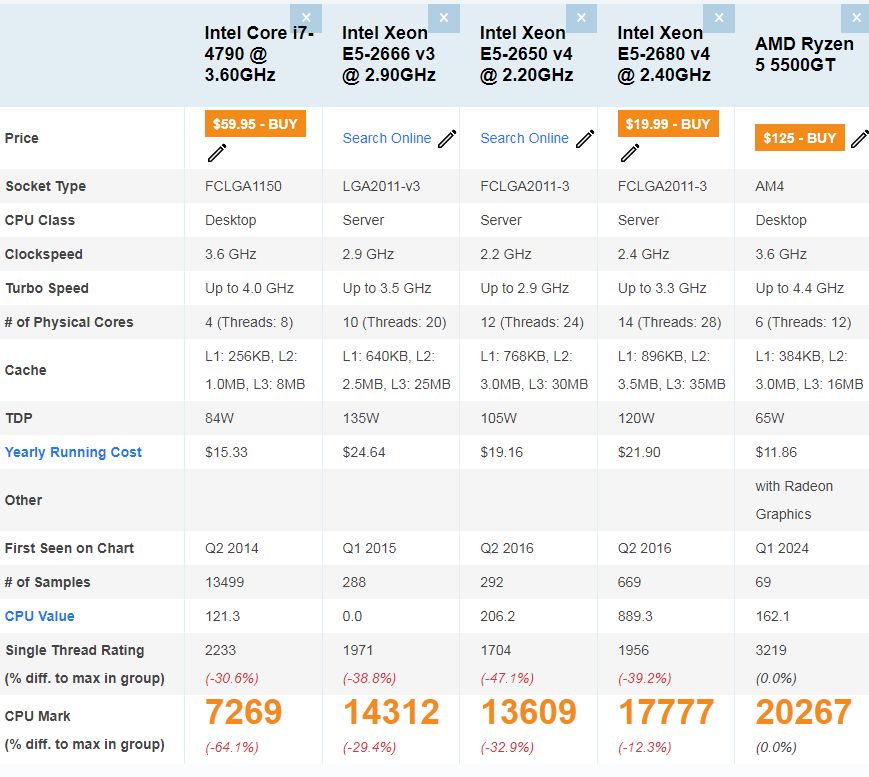869x777 pixels.
Task: Click 2.9 GHz clockspeed value
Action: [x=368, y=254]
